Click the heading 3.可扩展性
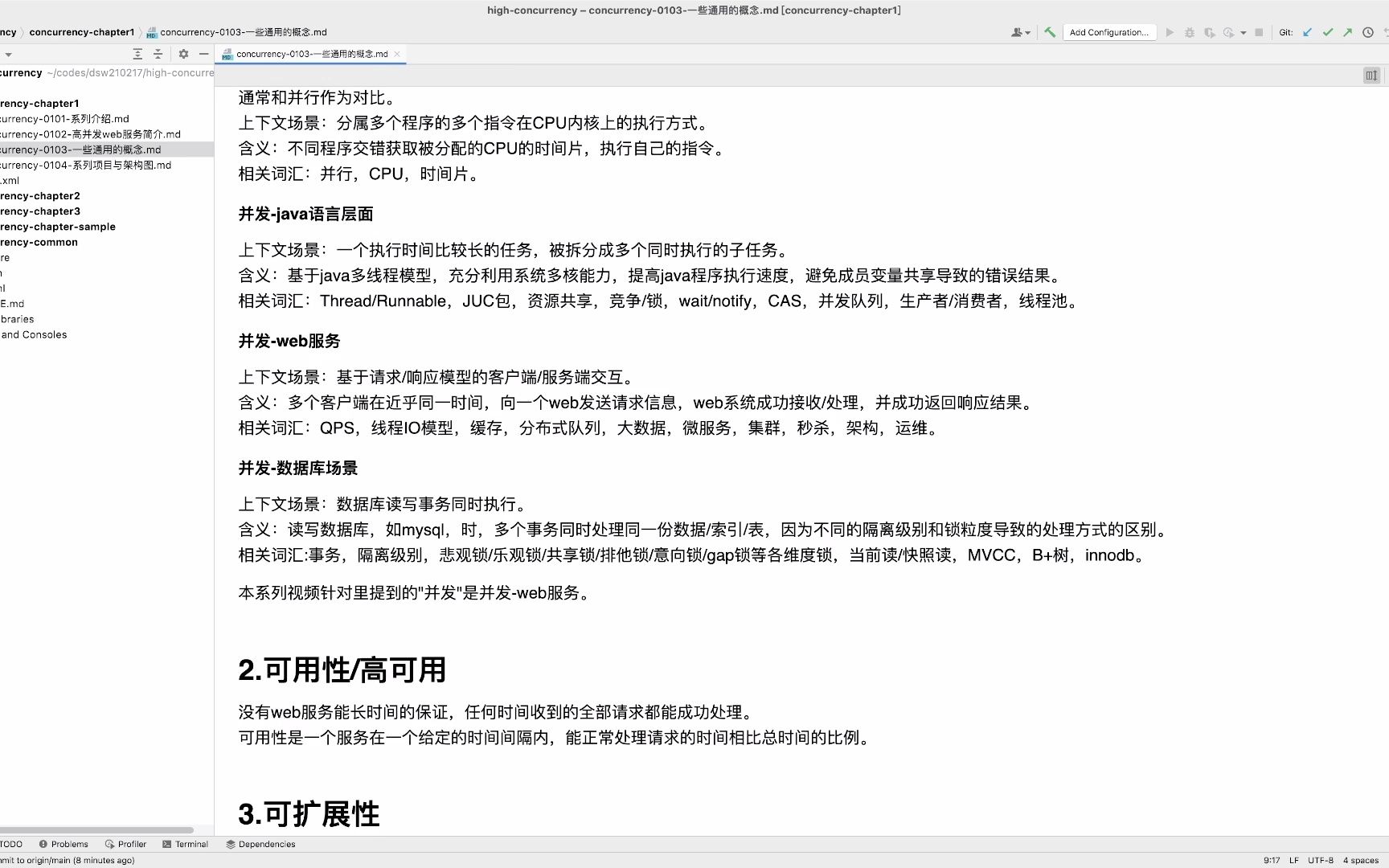1389x868 pixels. 309,813
